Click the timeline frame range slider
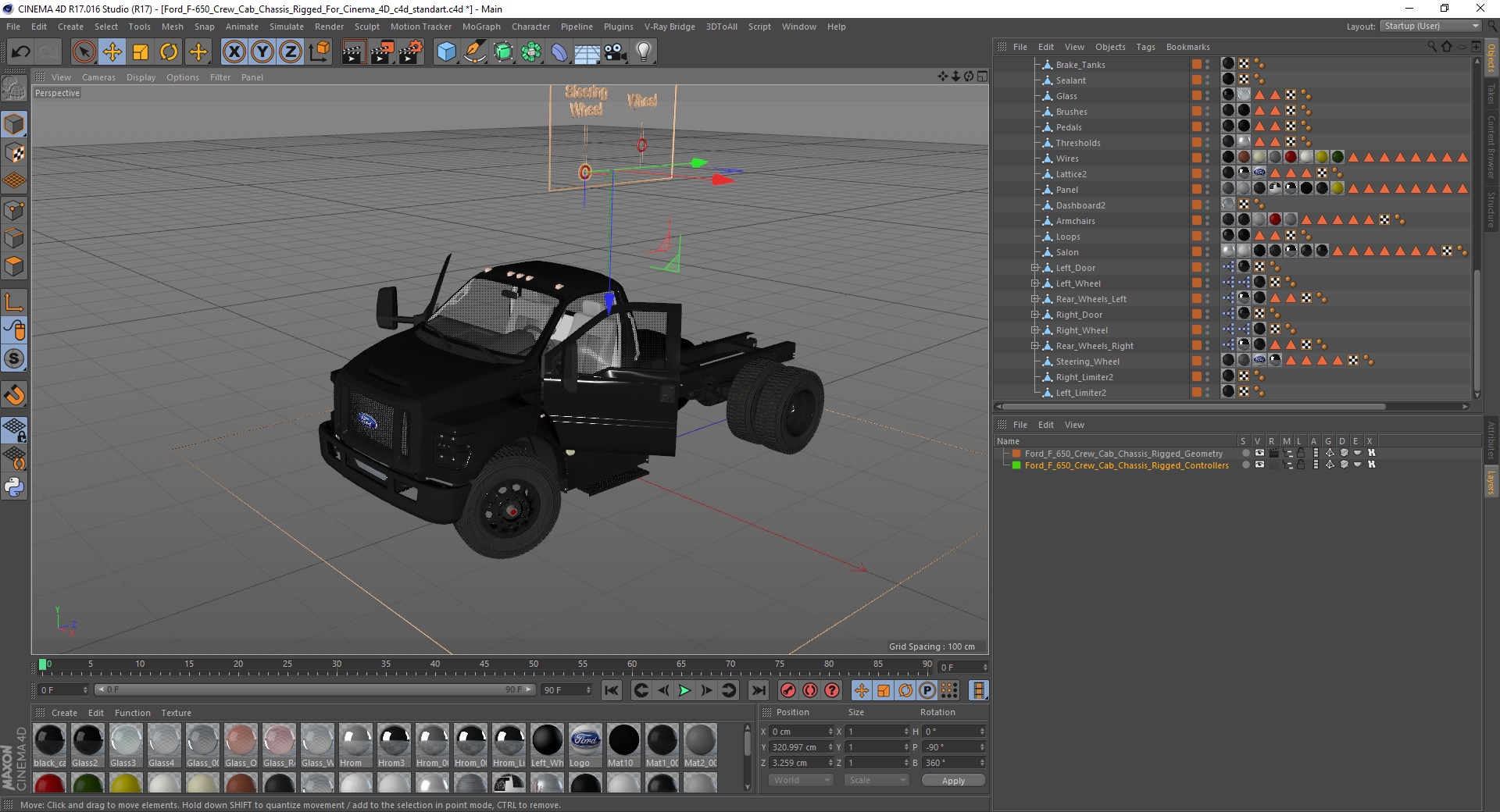The width and height of the screenshot is (1500, 812). [x=314, y=689]
